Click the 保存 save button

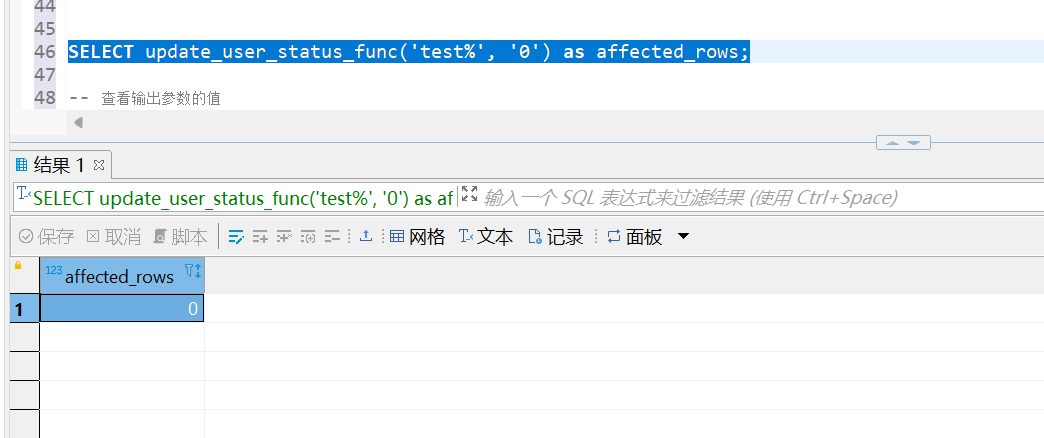(x=47, y=237)
